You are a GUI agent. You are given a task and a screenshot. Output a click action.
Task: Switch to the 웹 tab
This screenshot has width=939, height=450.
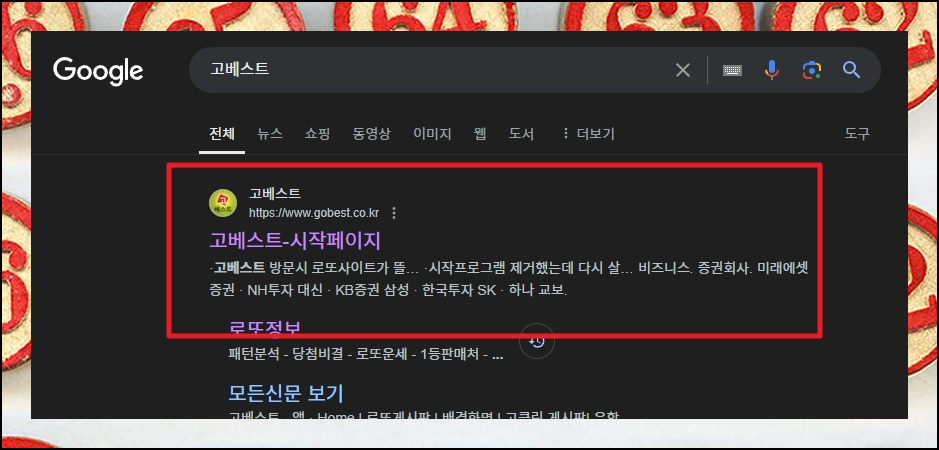tap(480, 134)
